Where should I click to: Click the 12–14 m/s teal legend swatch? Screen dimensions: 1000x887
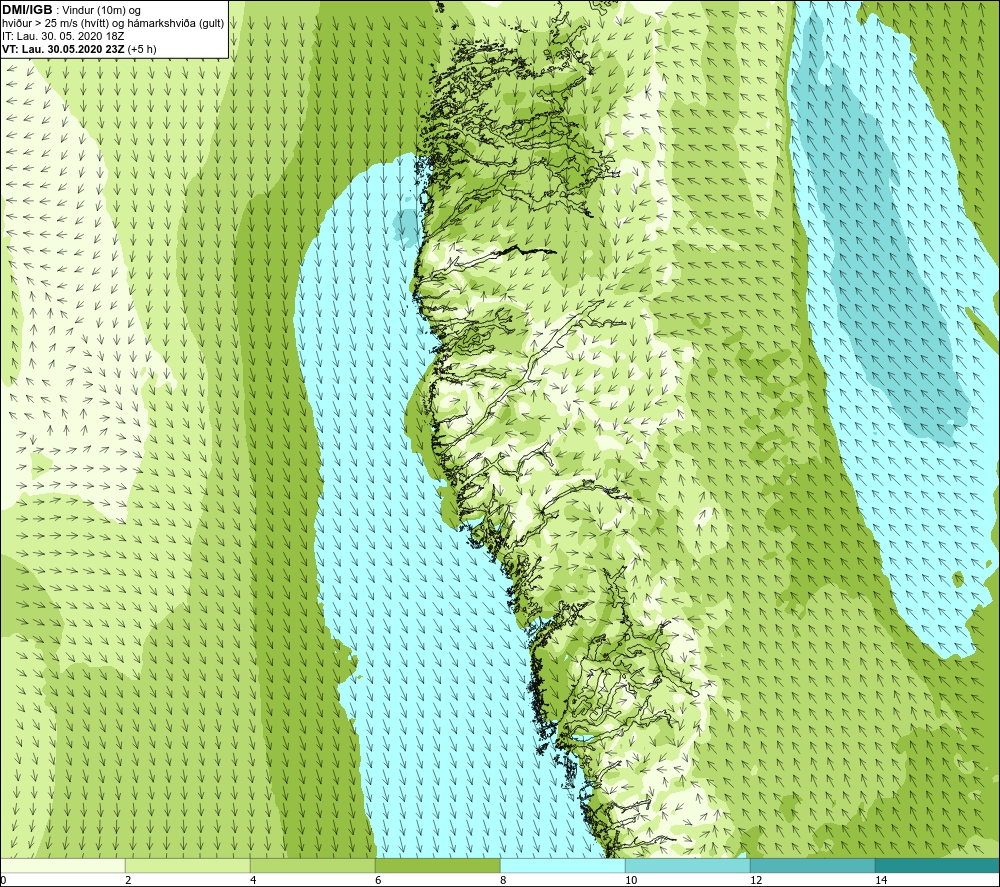click(812, 866)
